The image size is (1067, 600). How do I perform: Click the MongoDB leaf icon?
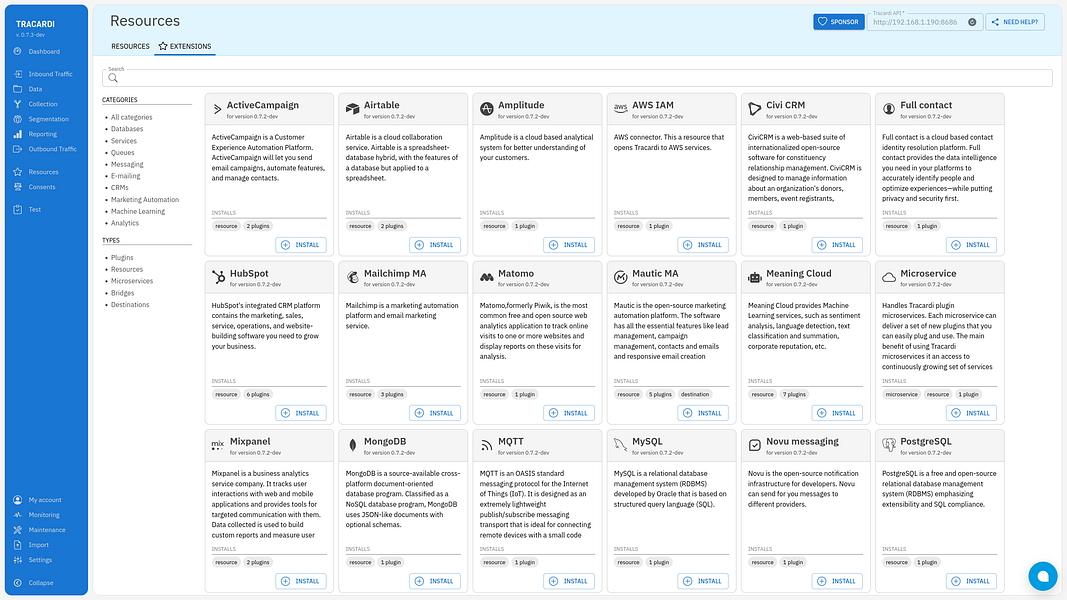352,445
